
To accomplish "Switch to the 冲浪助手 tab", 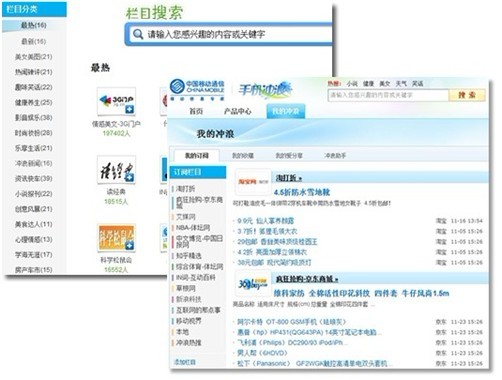I will [335, 156].
